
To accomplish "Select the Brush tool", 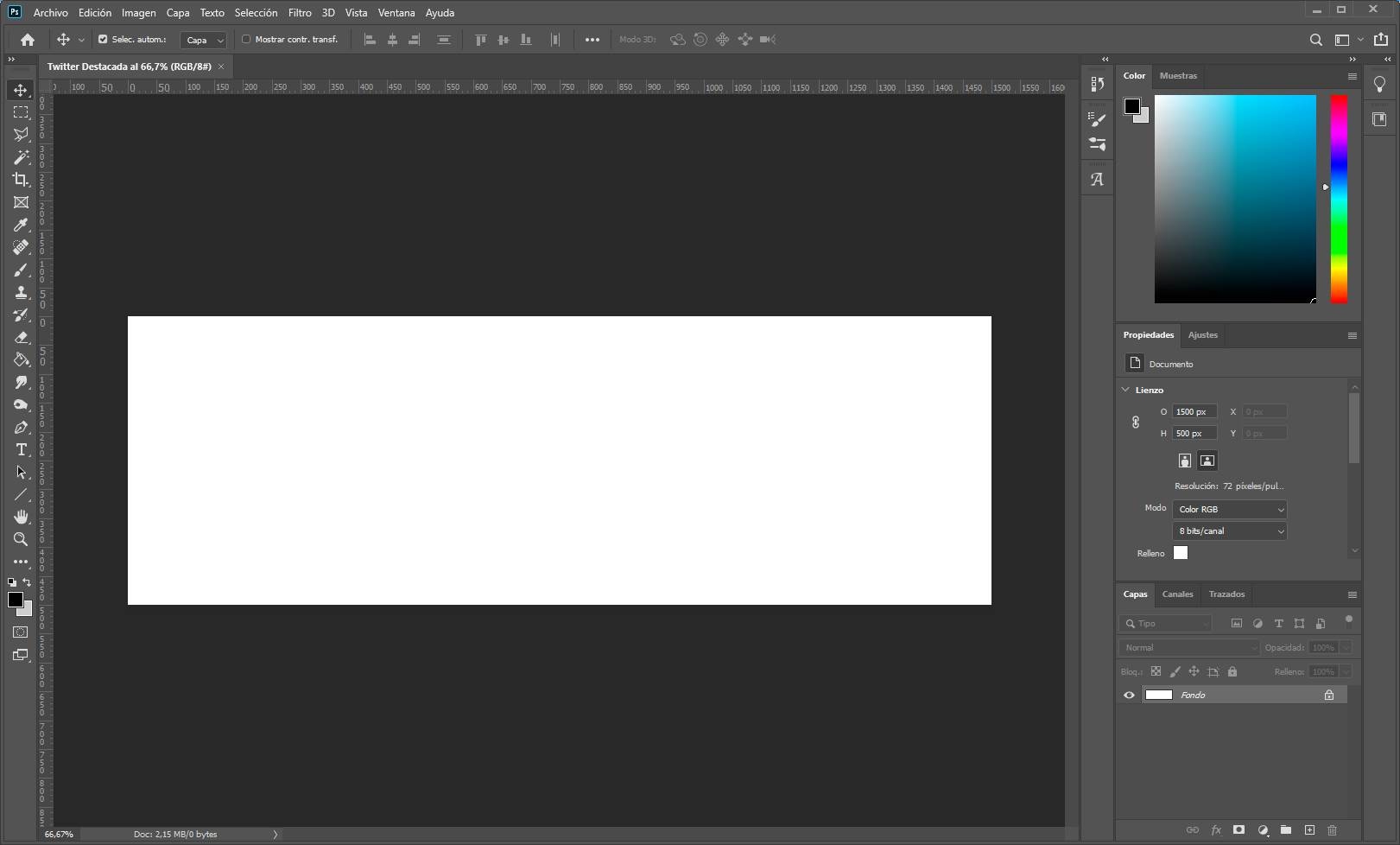I will coord(21,270).
